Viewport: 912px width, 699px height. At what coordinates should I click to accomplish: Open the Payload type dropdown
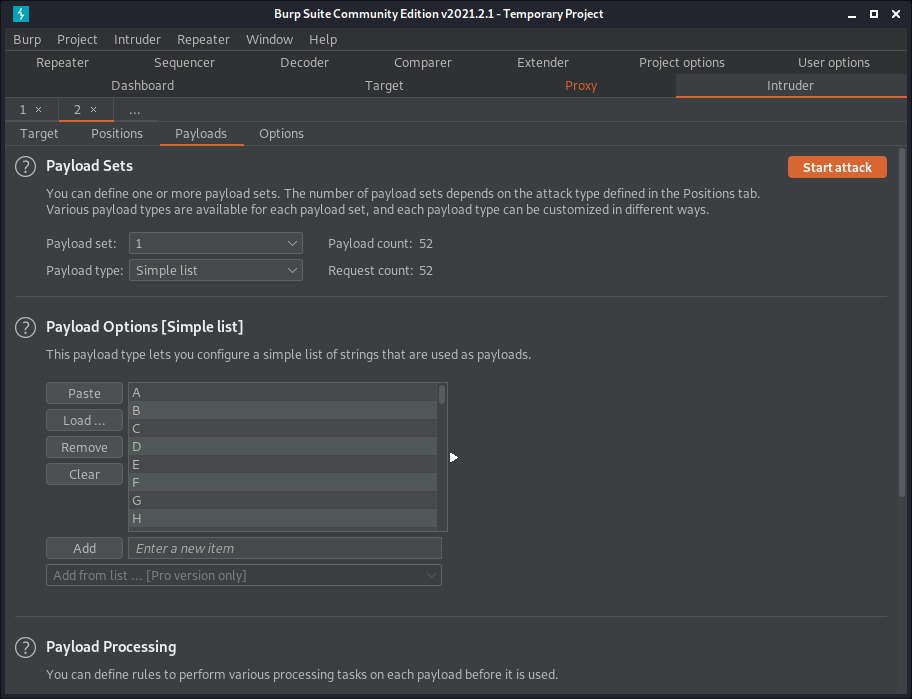tap(216, 270)
